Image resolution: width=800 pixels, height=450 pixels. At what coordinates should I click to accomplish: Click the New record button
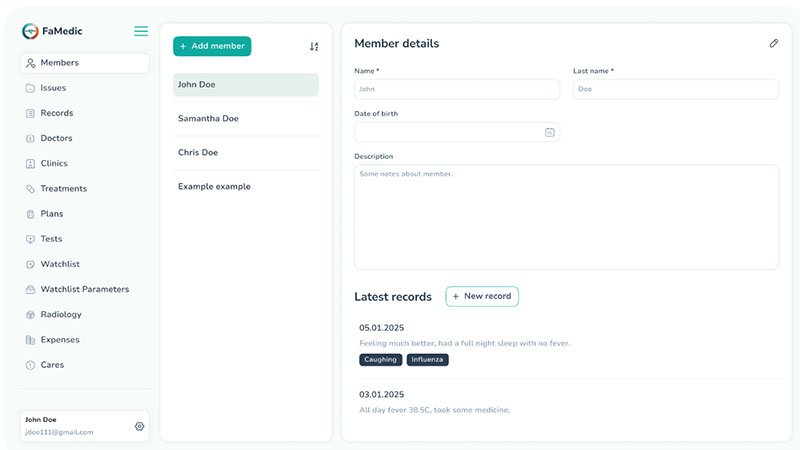point(481,297)
